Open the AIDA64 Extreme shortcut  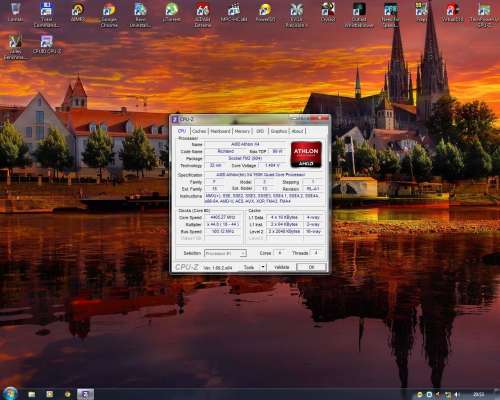(x=203, y=14)
